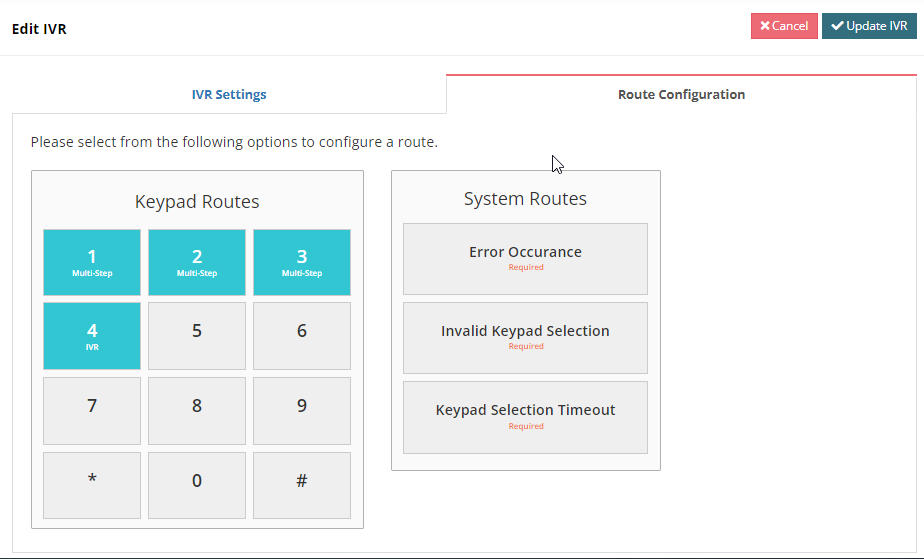Click the Edit IVR page title
924x559 pixels.
point(39,29)
